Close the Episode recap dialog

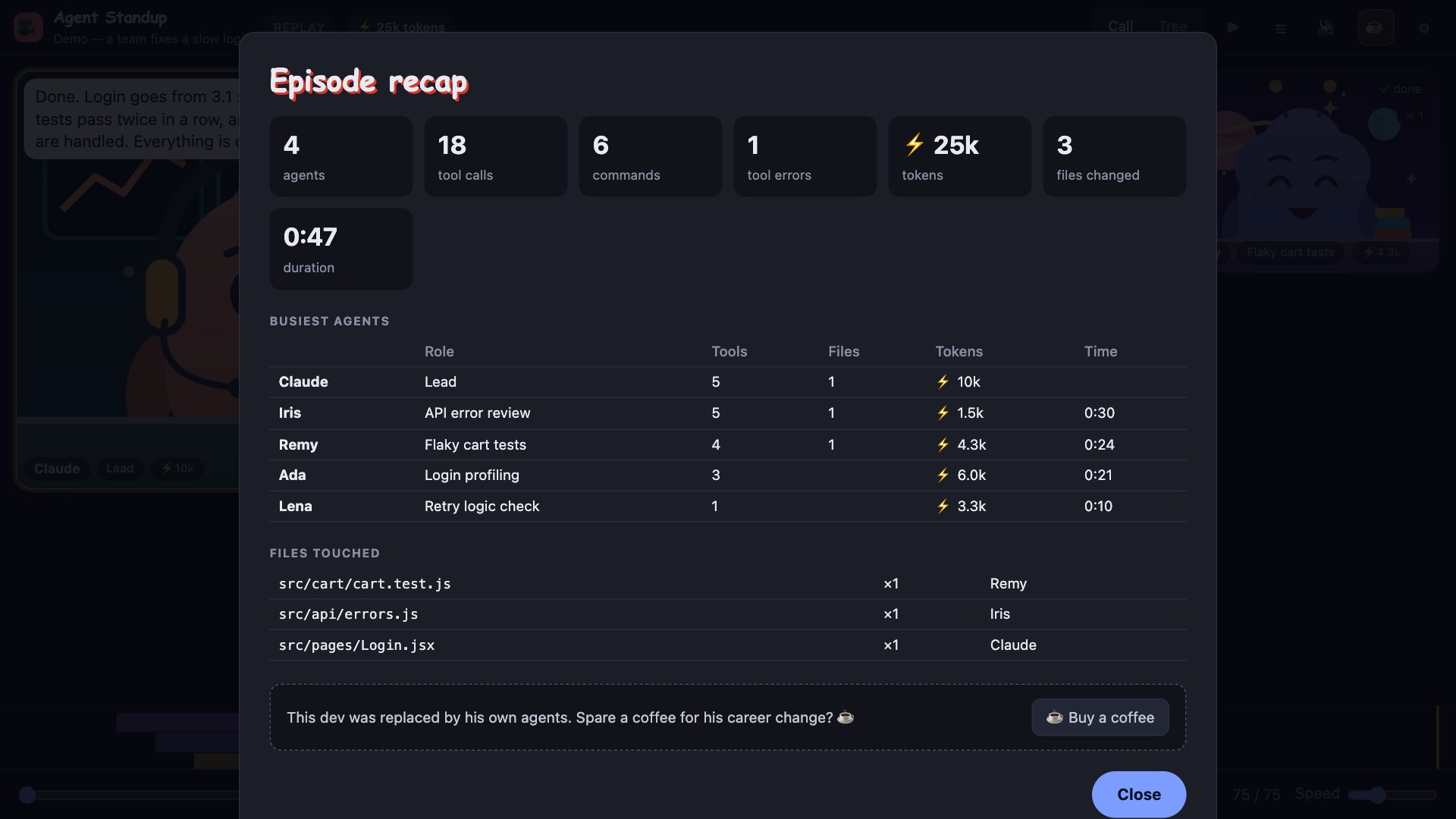click(1139, 794)
